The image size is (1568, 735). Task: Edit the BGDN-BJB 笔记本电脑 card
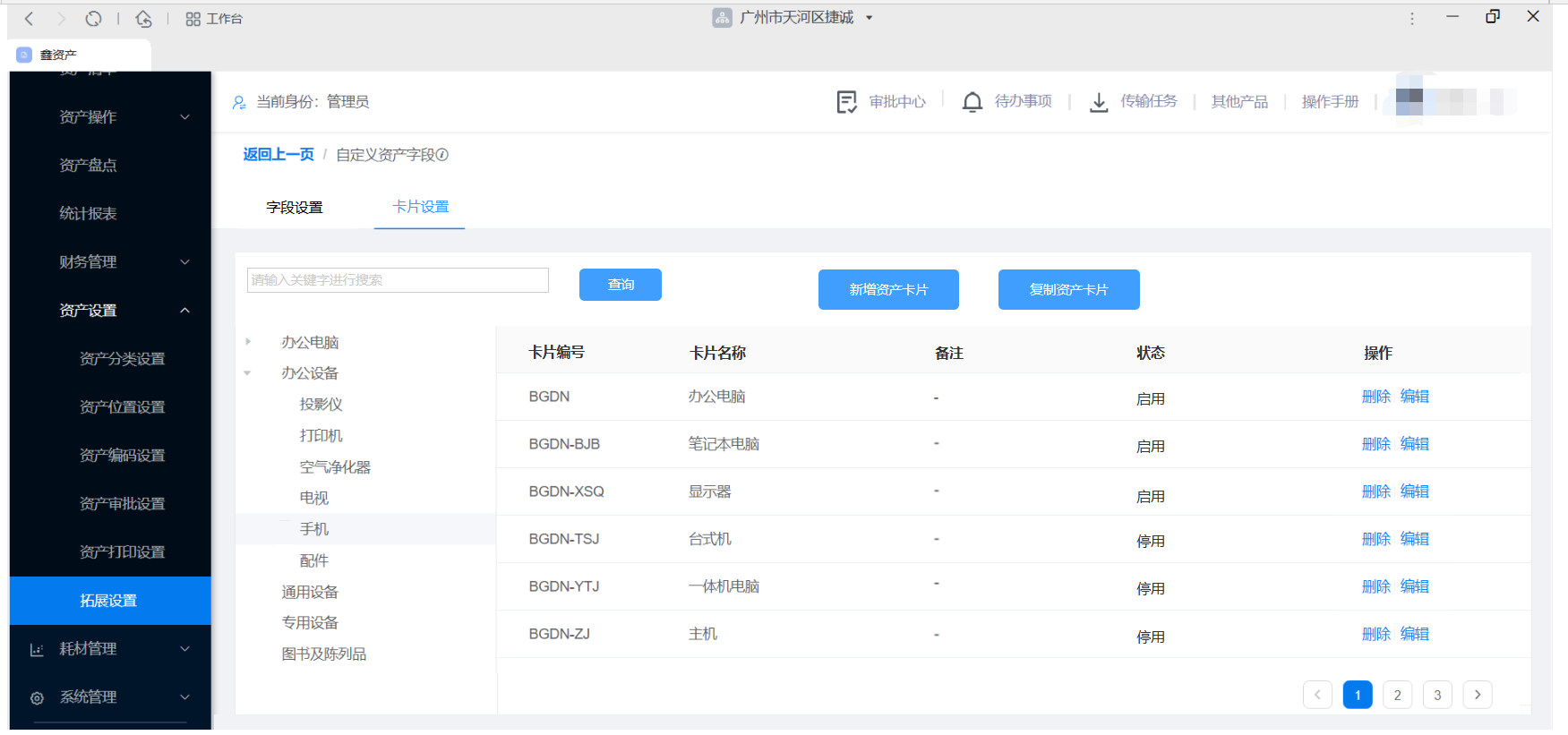pos(1415,444)
